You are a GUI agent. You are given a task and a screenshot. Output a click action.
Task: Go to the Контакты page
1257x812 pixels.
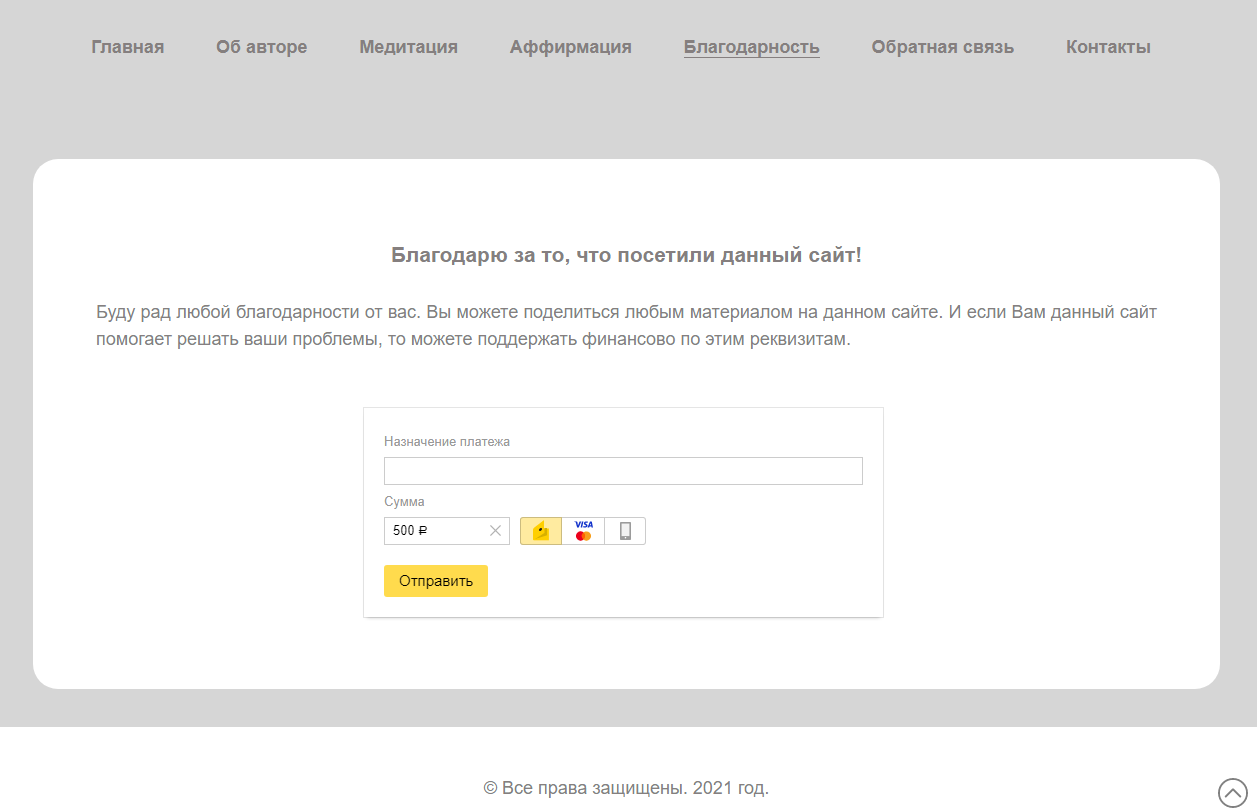coord(1108,47)
